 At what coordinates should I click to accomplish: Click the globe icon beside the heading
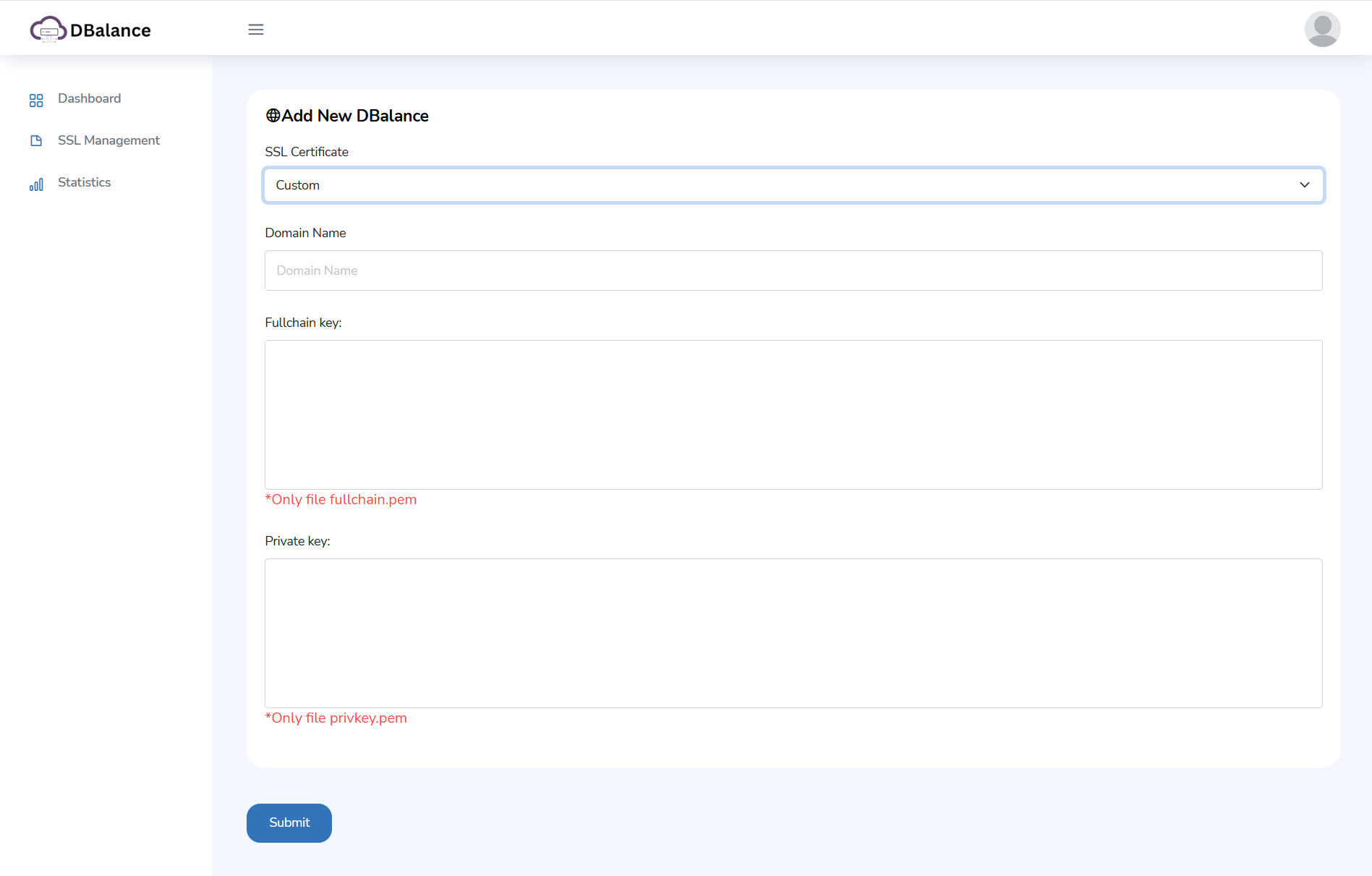273,116
